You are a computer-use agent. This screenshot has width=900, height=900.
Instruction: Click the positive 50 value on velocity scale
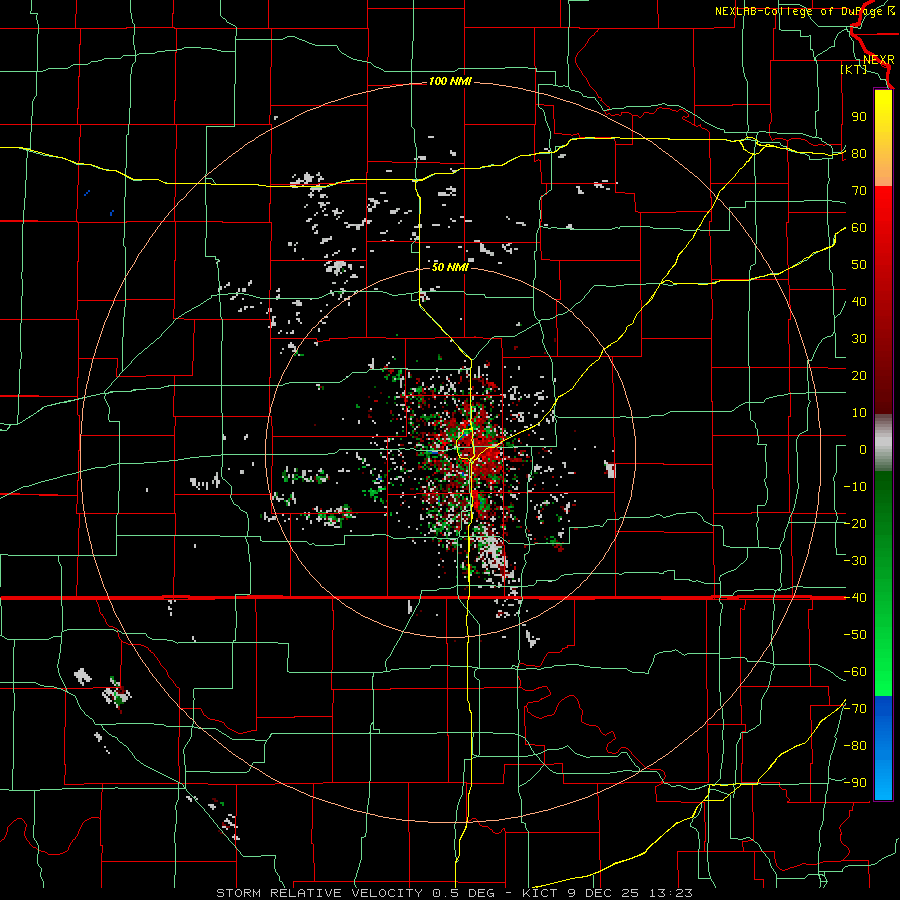pyautogui.click(x=859, y=265)
